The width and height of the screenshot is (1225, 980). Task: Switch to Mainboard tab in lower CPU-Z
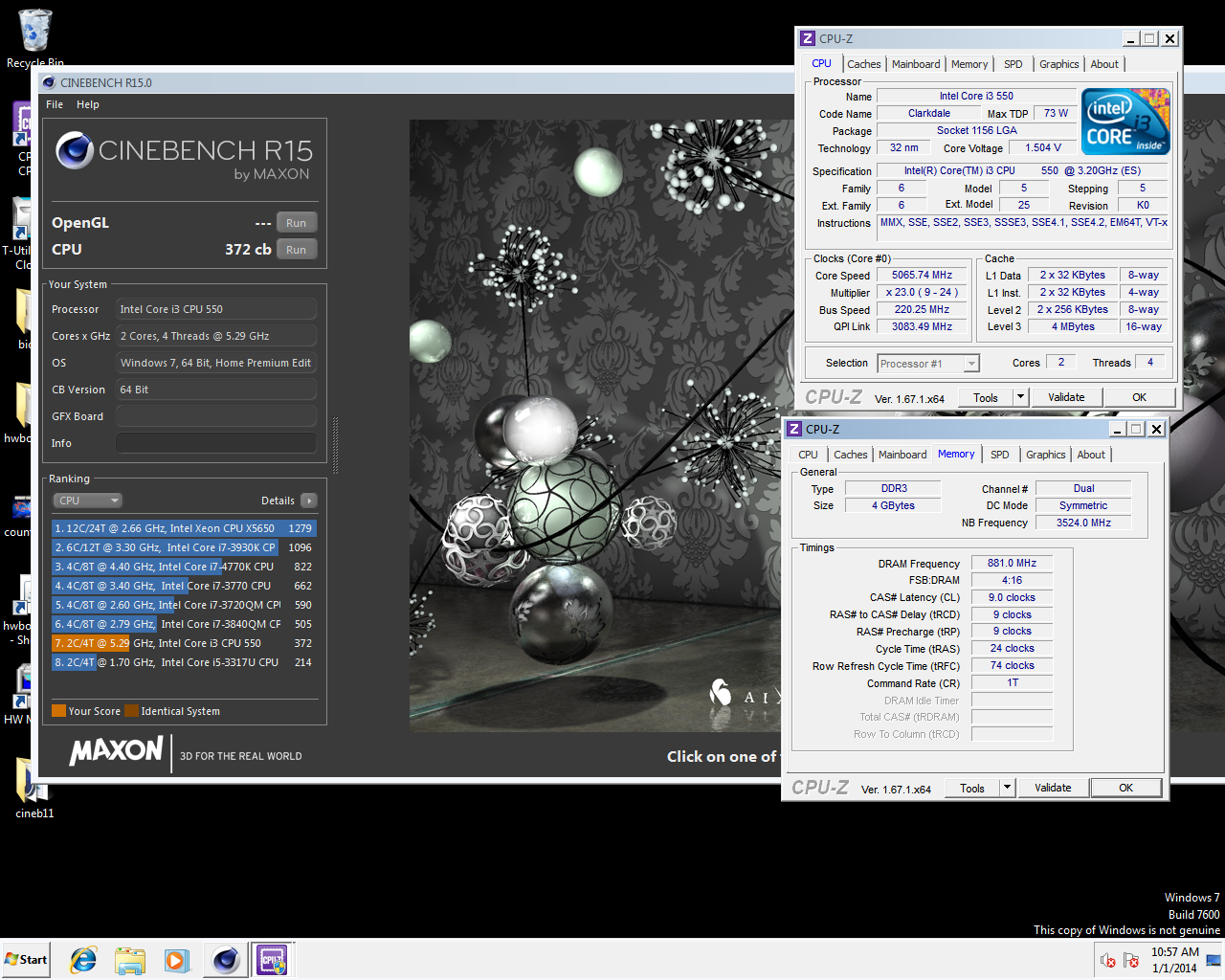pyautogui.click(x=902, y=455)
